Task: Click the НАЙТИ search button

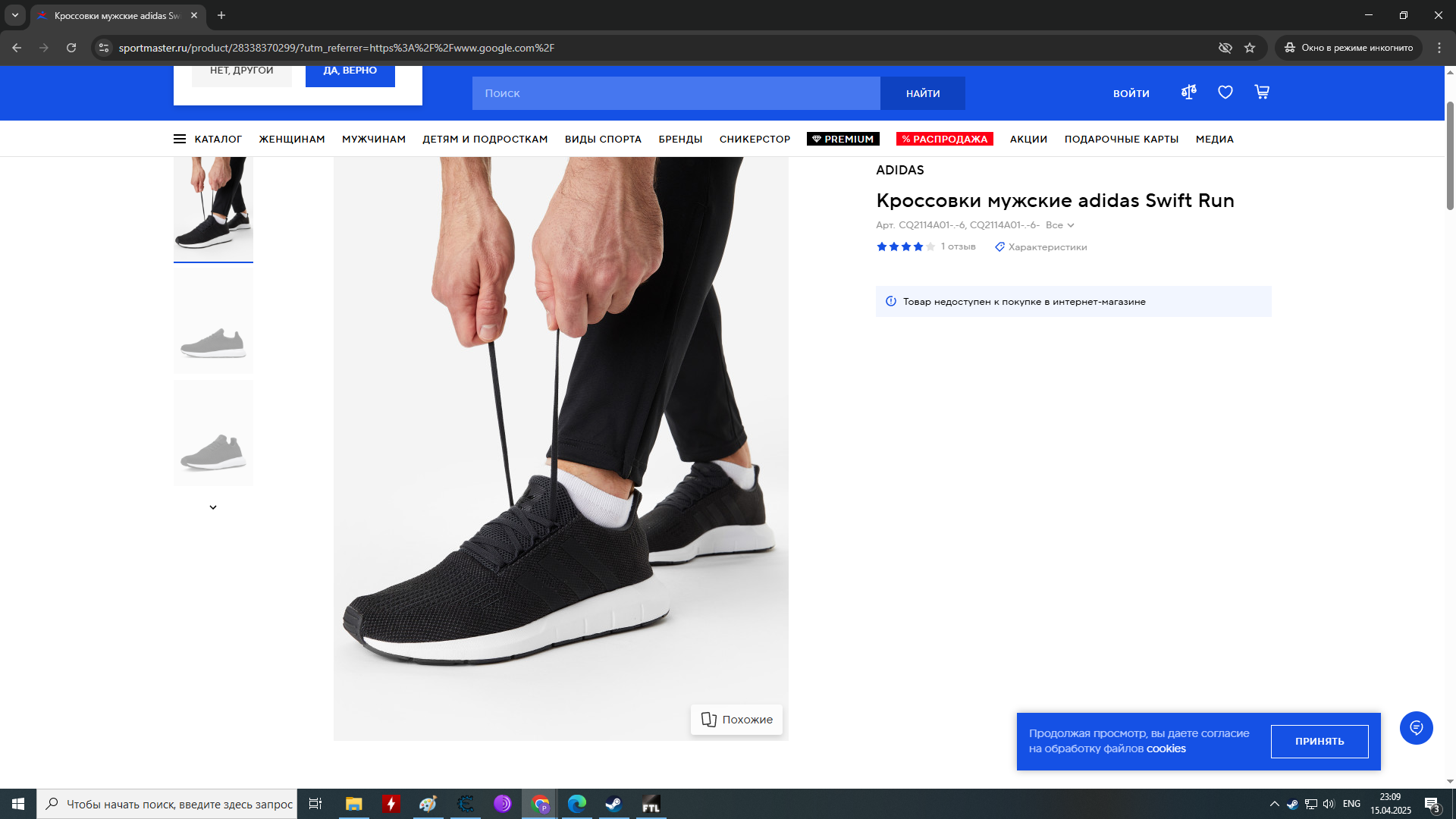Action: tap(922, 93)
